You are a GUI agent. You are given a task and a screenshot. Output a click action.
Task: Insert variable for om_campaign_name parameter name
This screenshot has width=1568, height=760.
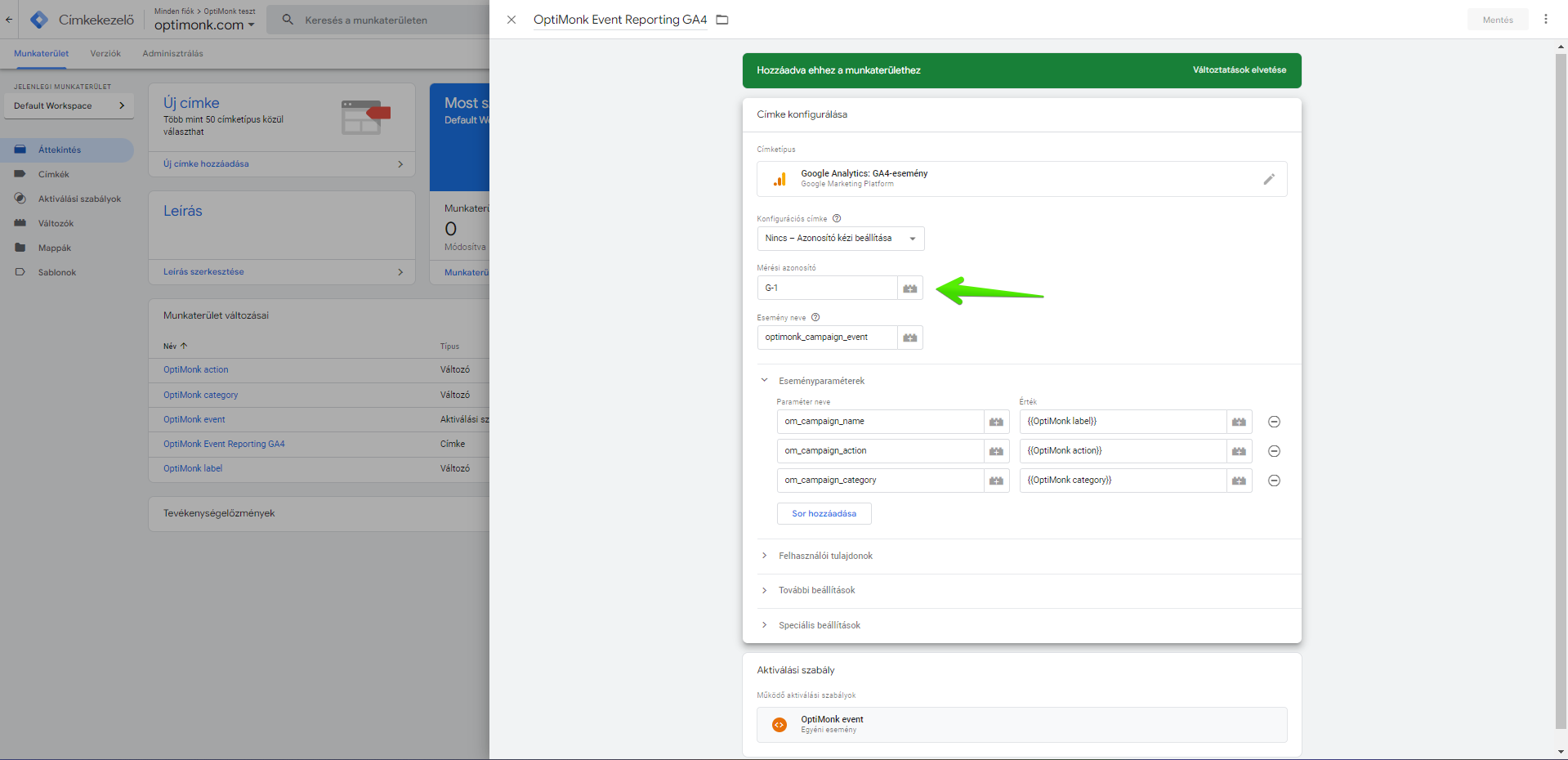(997, 422)
